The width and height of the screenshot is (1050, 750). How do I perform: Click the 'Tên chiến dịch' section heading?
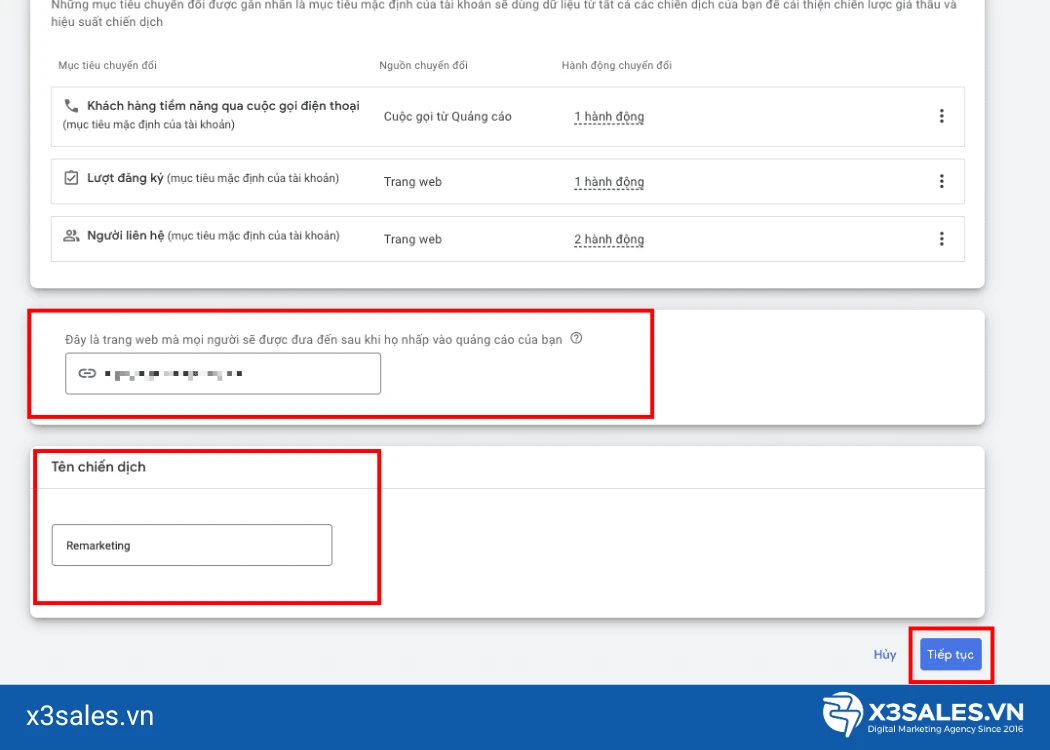click(98, 467)
